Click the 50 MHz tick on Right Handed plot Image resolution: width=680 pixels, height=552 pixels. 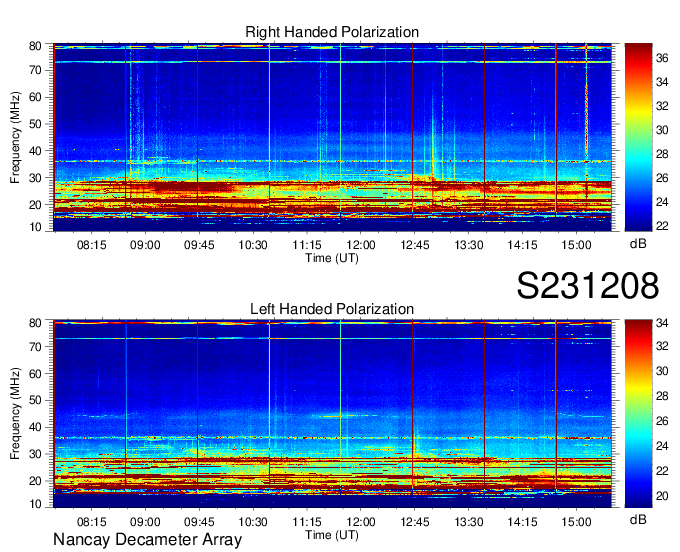(x=35, y=124)
